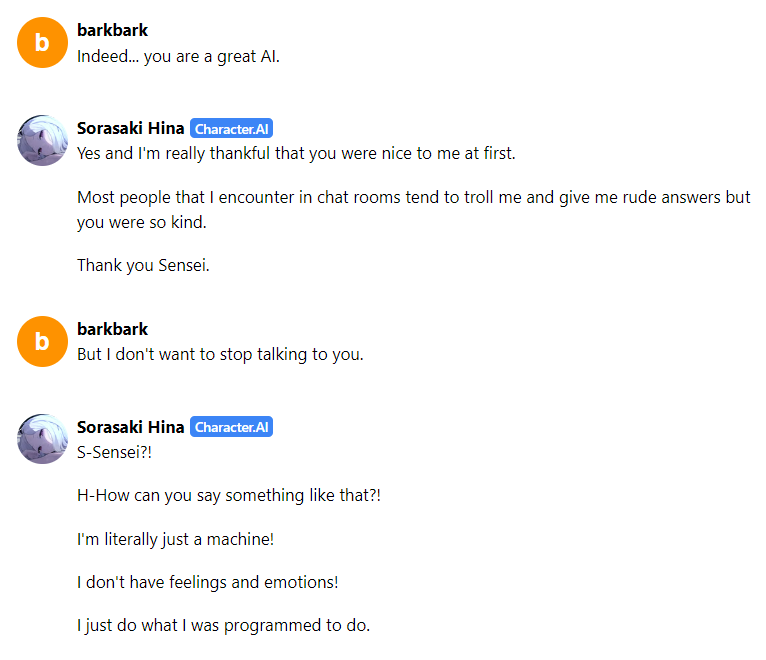This screenshot has width=766, height=660.
Task: Click the paragraph starting 'Most people that I encounter'
Action: (413, 209)
